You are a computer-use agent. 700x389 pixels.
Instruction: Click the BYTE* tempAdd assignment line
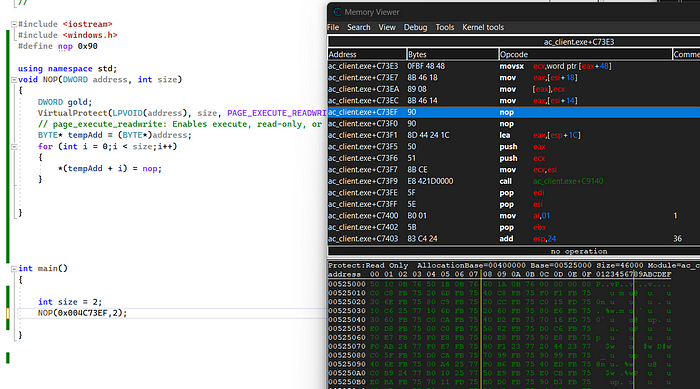(115, 135)
